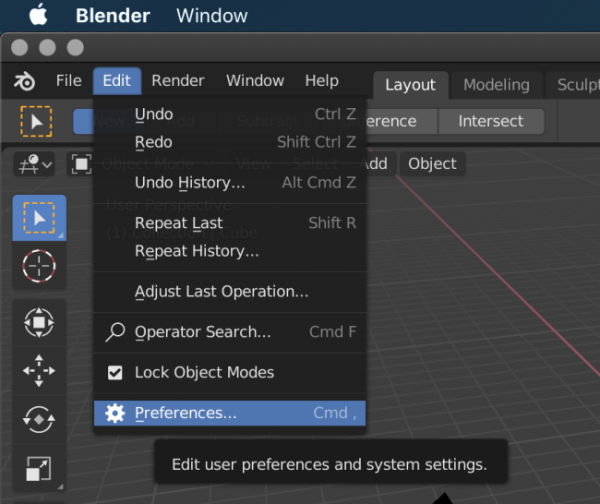This screenshot has height=504, width=600.
Task: Switch to the Modeling workspace tab
Action: tap(496, 85)
